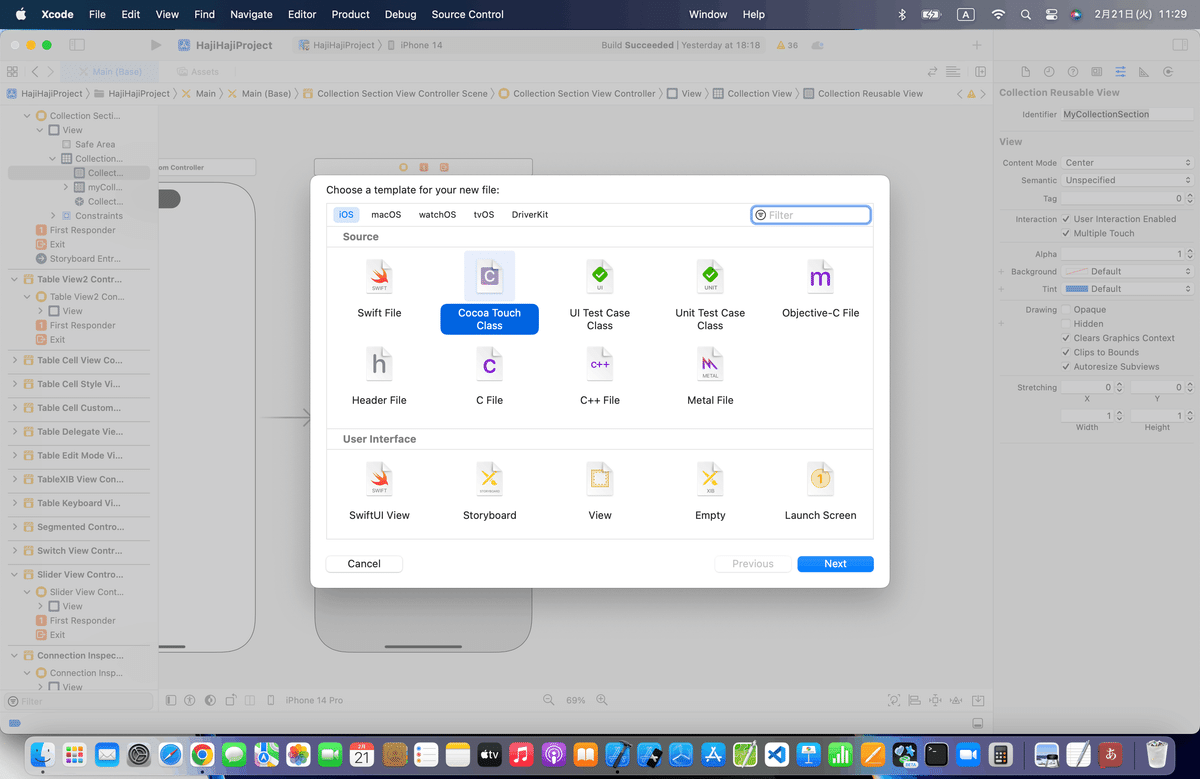Screen dimensions: 1200x779
Task: Open Visual Studio Code from the Dock
Action: pyautogui.click(x=777, y=753)
